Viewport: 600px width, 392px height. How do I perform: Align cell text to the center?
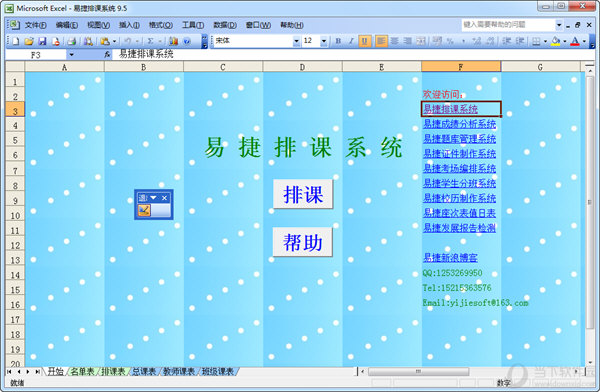coord(395,41)
